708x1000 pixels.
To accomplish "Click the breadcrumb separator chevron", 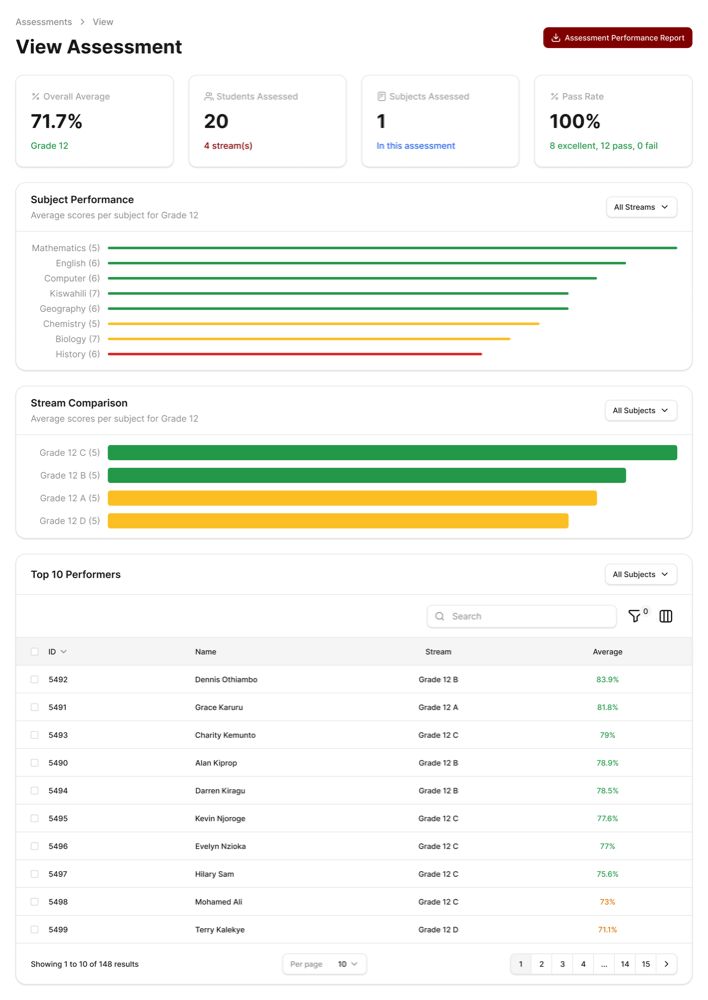I will pos(82,22).
